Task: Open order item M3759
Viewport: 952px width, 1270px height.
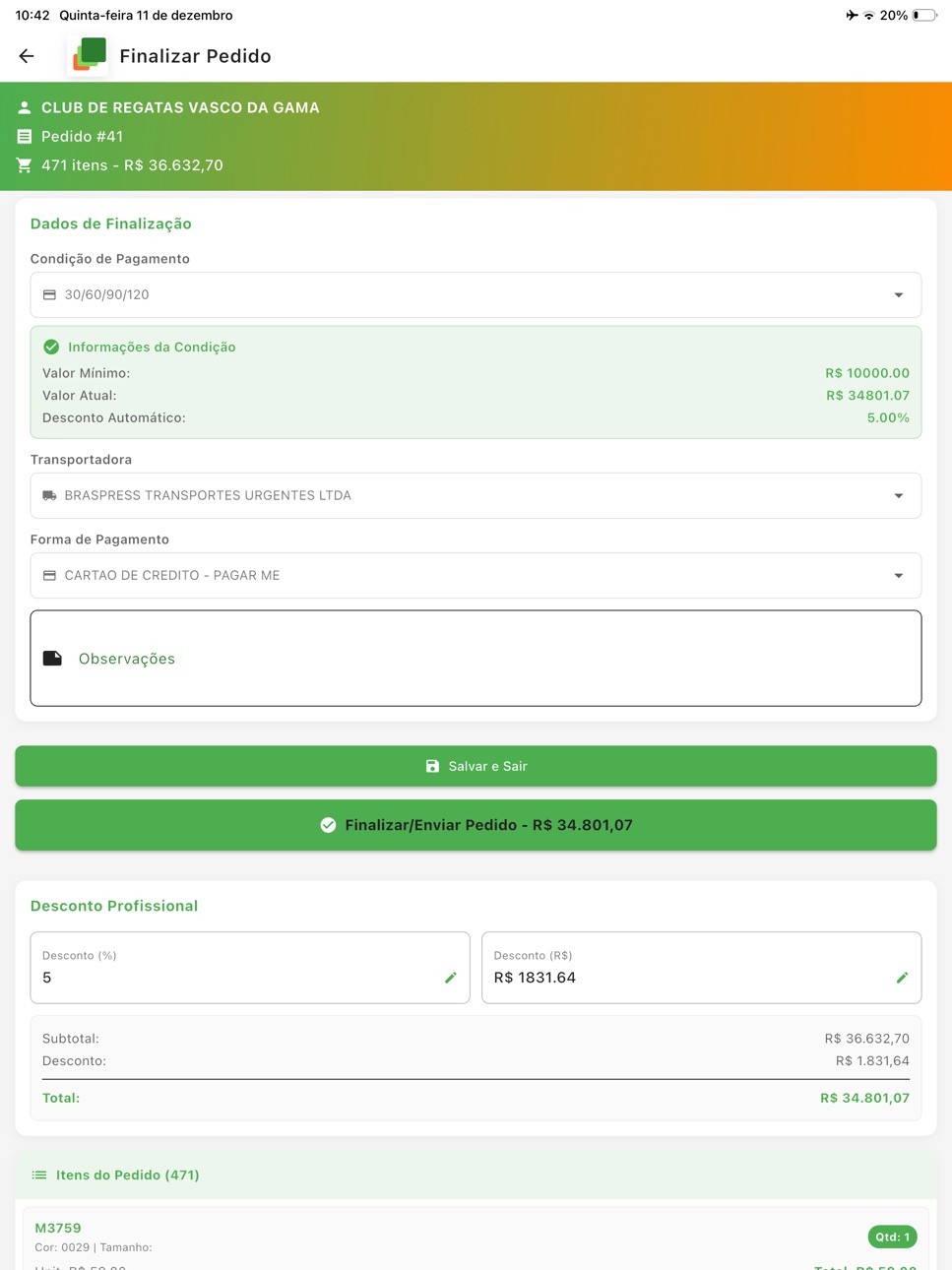Action: [476, 1238]
